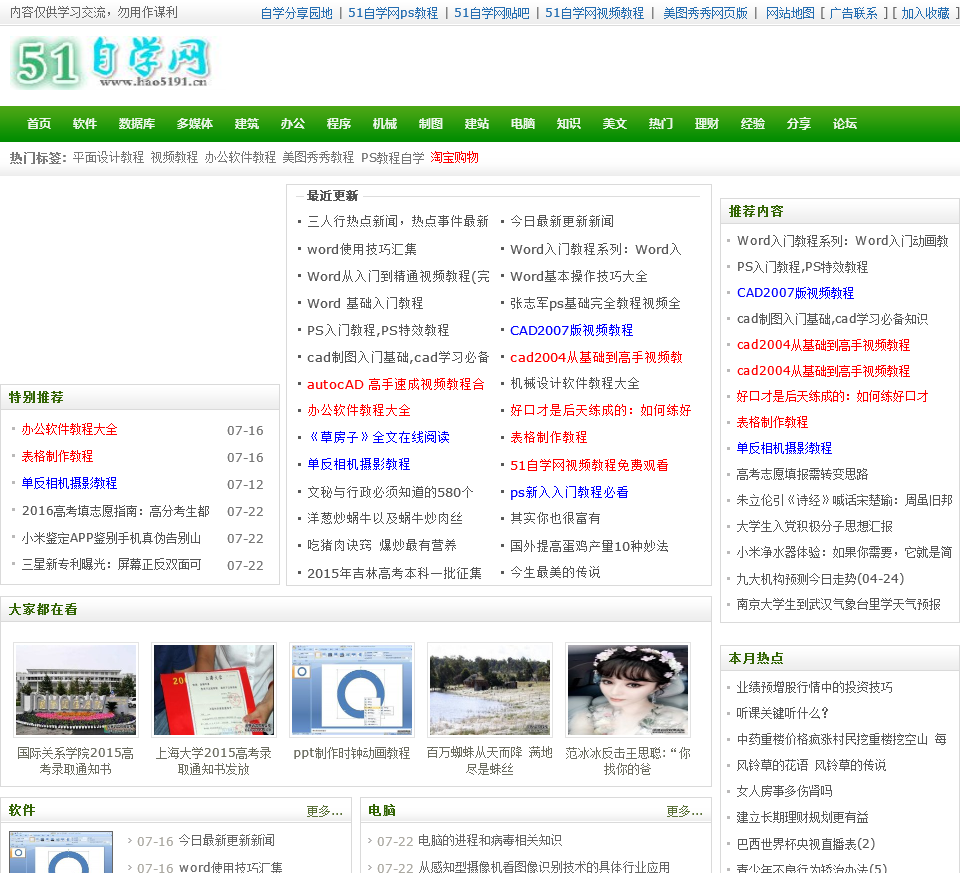Click the 广告联系 link
This screenshot has width=960, height=873.
853,13
